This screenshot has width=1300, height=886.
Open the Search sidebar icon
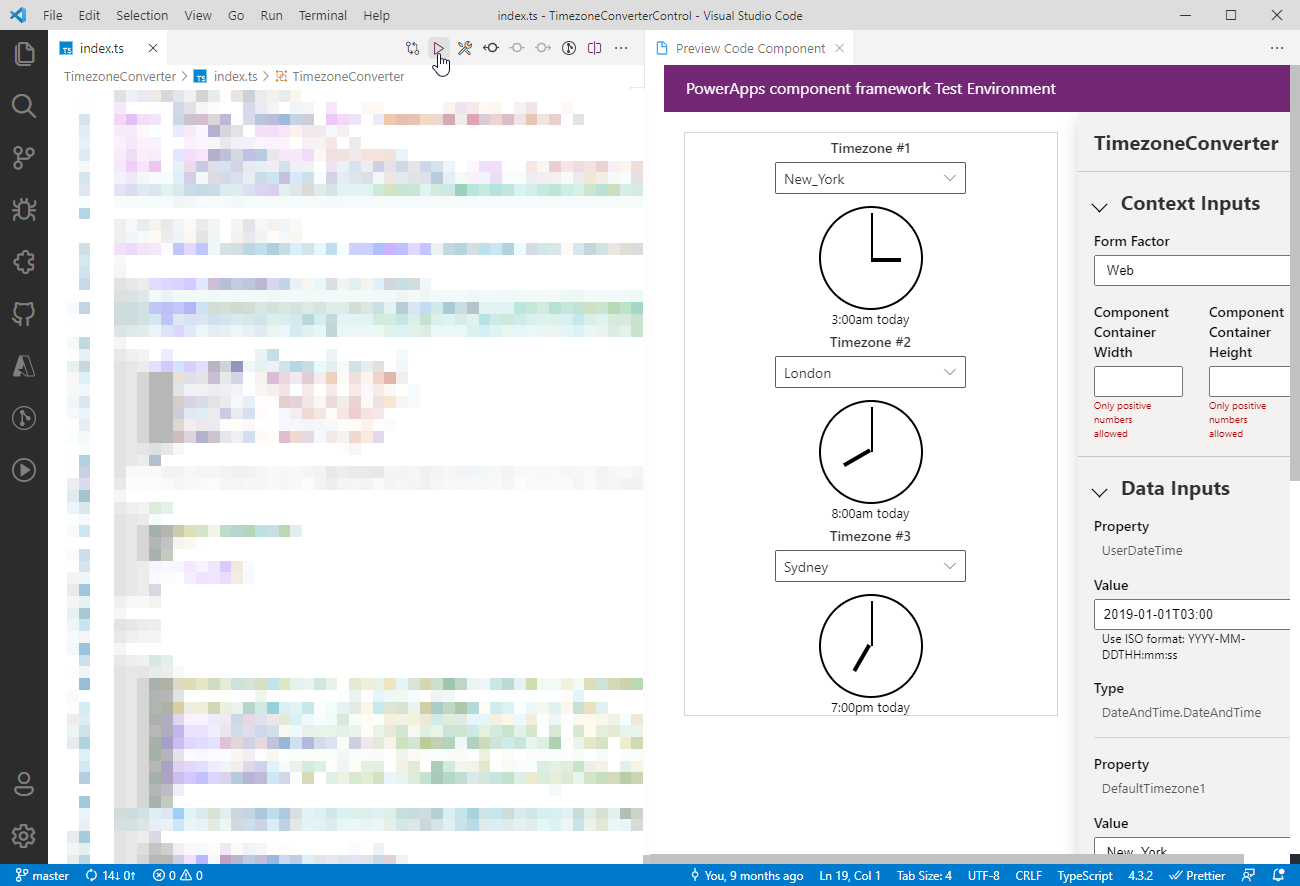click(24, 106)
